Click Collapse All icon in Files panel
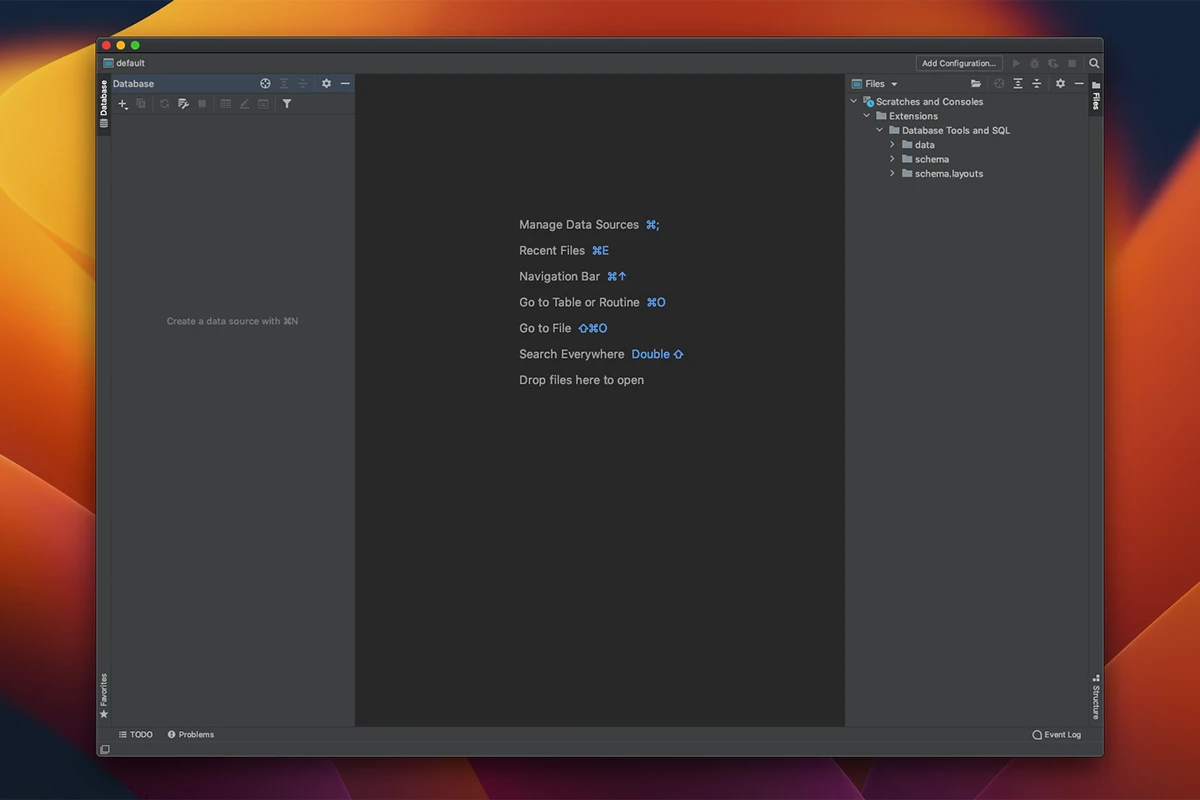The height and width of the screenshot is (800, 1200). (1037, 84)
